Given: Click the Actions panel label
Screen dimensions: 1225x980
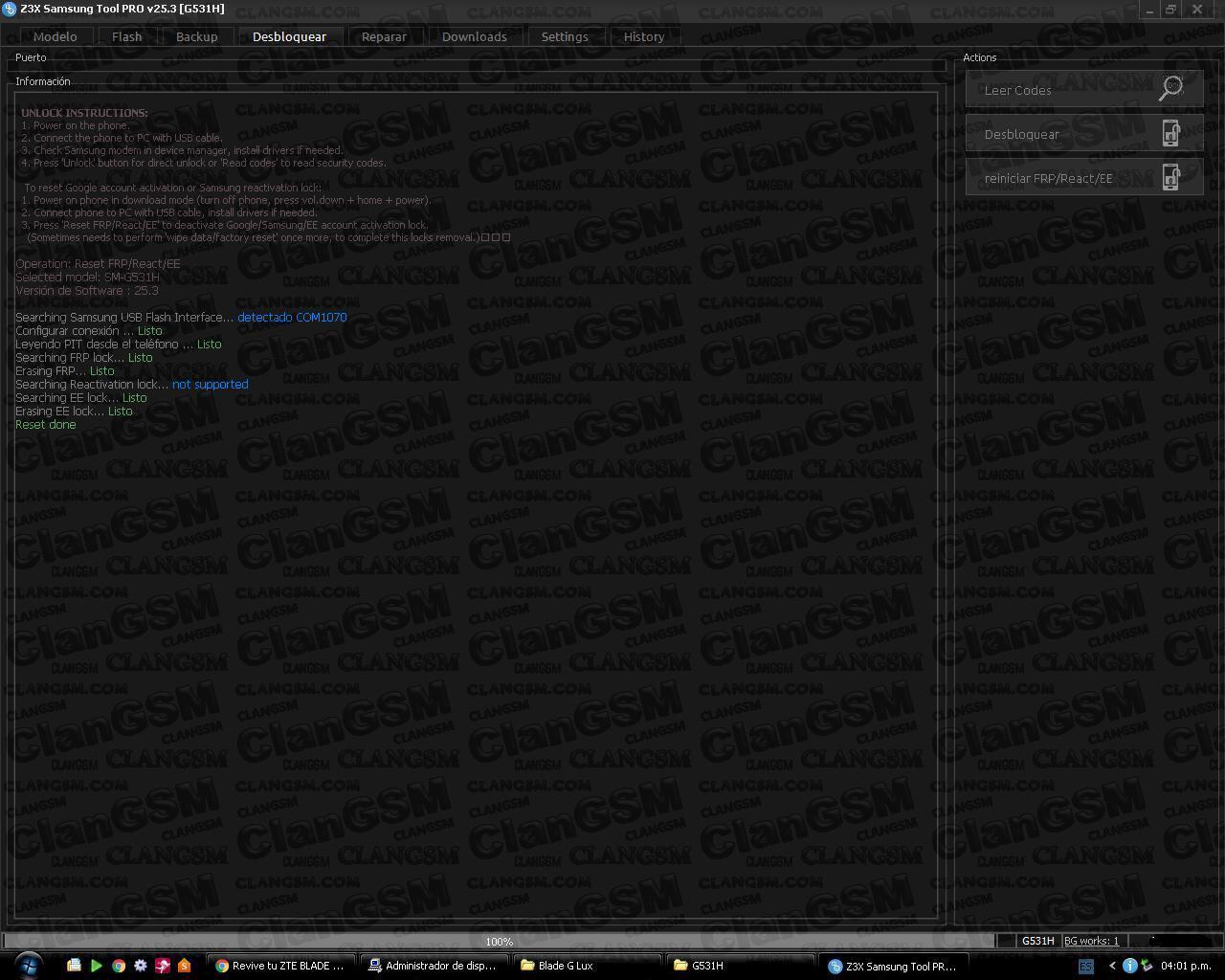Looking at the screenshot, I should [979, 57].
